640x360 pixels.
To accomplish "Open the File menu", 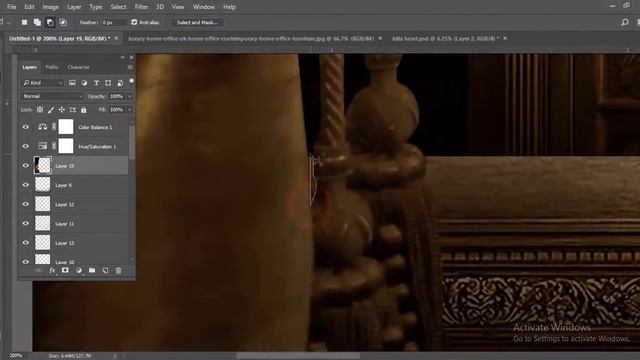I will click(11, 7).
